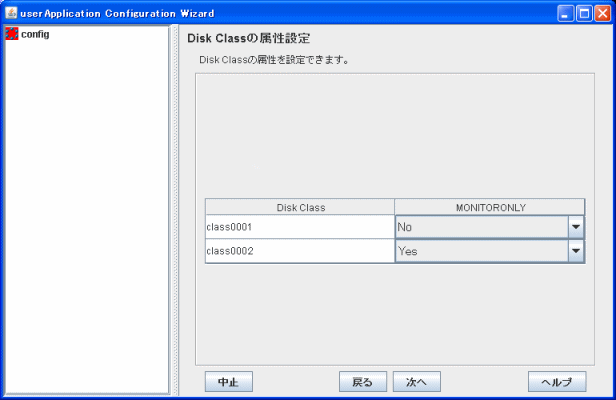616x400 pixels.
Task: Open MONITORONLY dropdown arrow for class0001
Action: click(576, 227)
